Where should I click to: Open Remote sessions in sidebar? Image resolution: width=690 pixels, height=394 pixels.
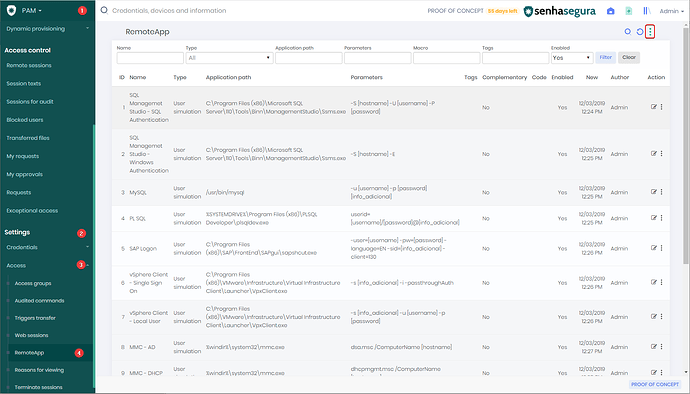pyautogui.click(x=29, y=65)
